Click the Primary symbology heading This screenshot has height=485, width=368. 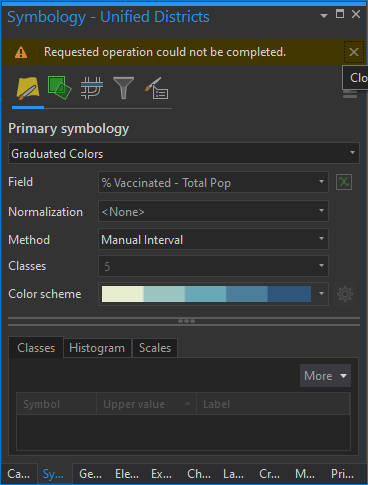(69, 129)
